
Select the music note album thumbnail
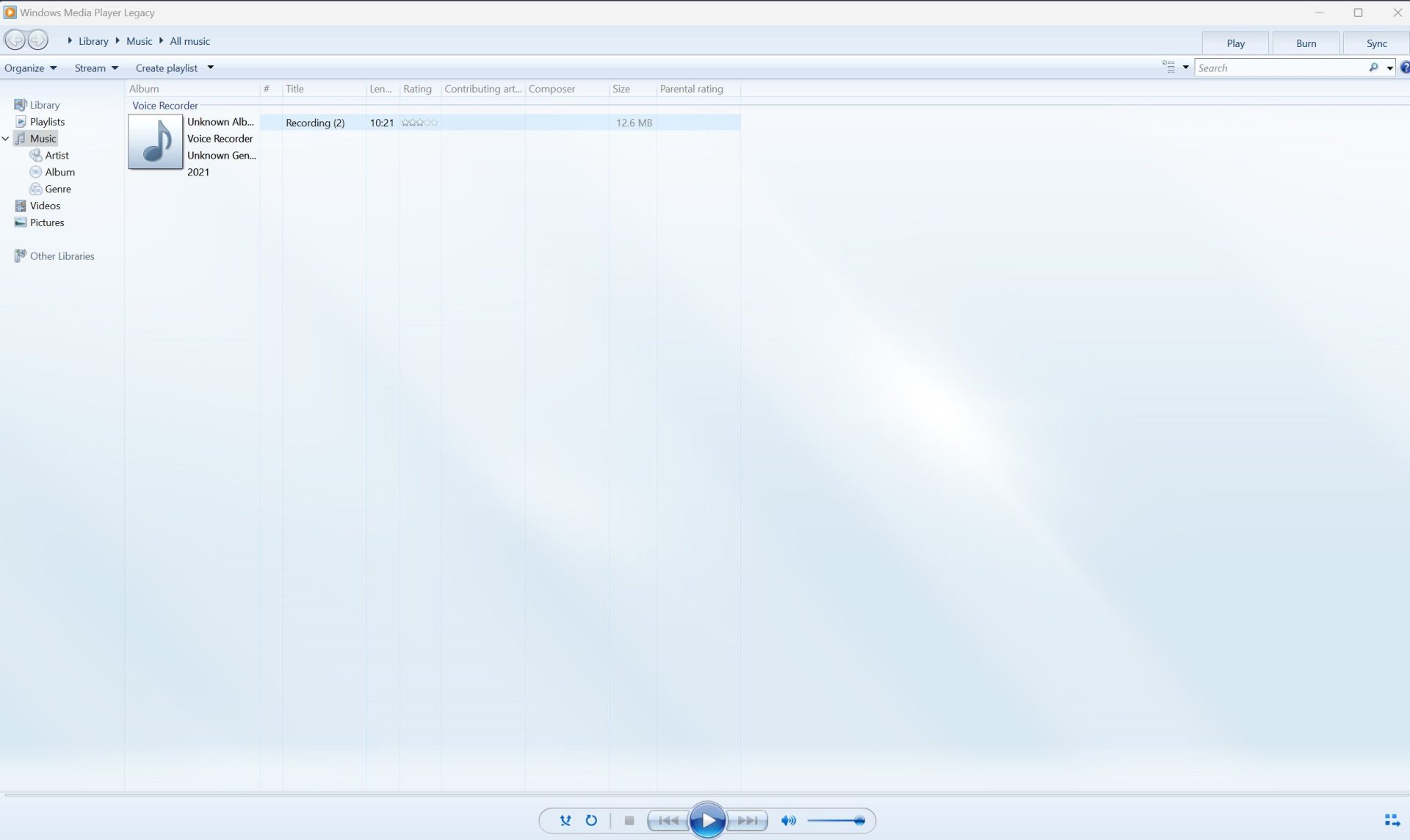point(156,142)
